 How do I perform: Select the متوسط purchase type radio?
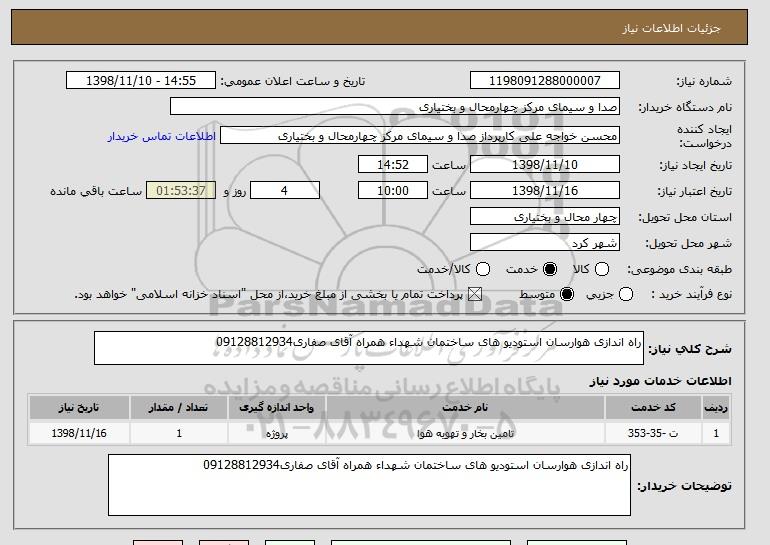click(x=567, y=294)
